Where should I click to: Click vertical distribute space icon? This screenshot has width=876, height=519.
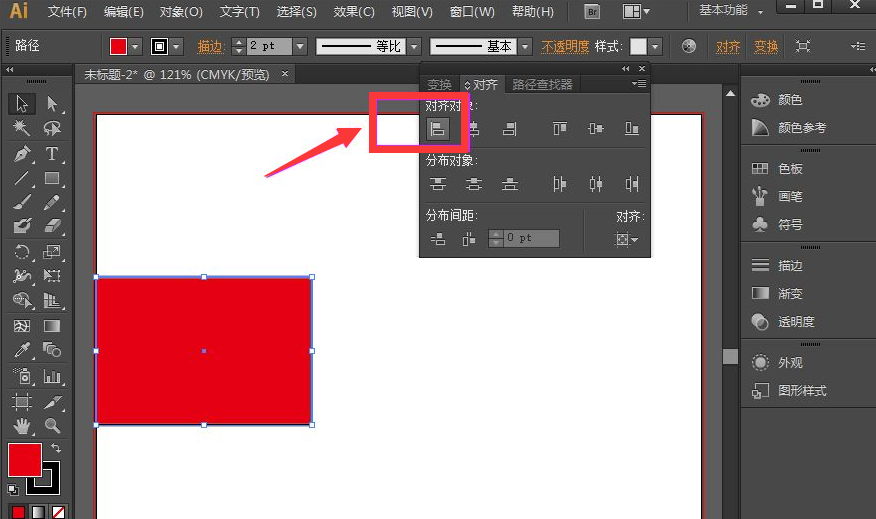click(x=437, y=239)
